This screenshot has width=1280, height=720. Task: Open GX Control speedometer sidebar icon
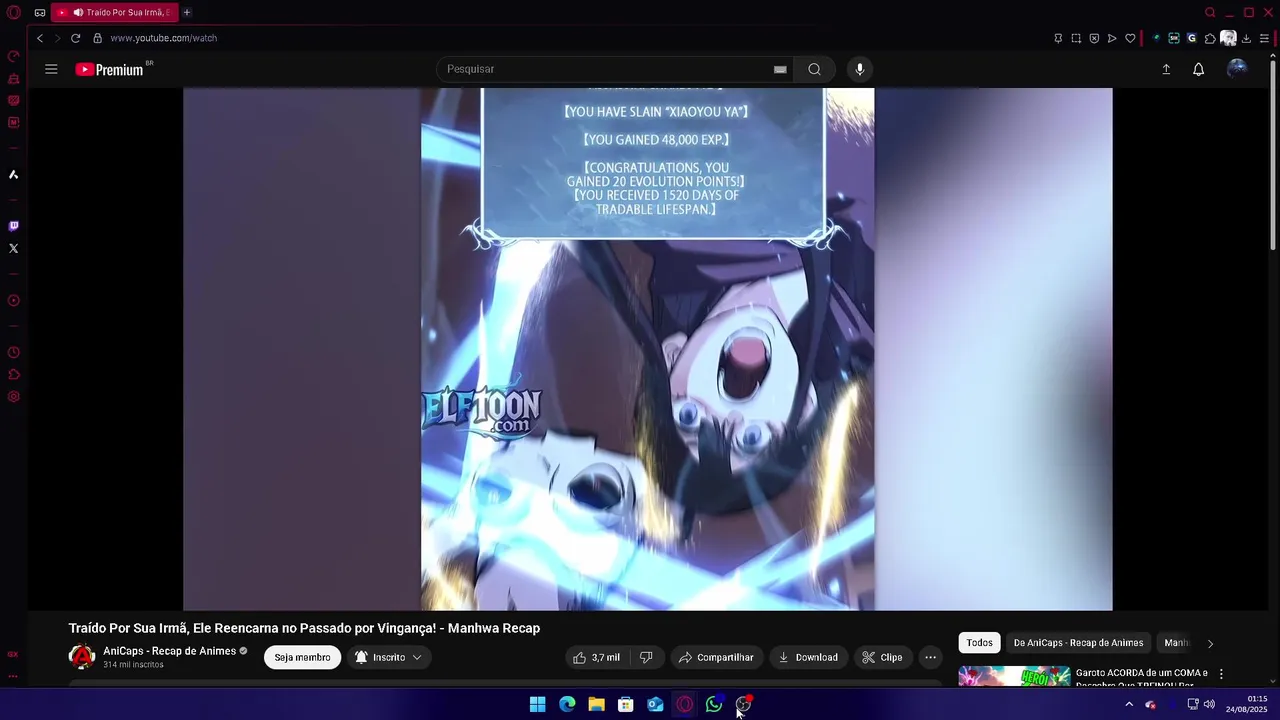coord(13,57)
